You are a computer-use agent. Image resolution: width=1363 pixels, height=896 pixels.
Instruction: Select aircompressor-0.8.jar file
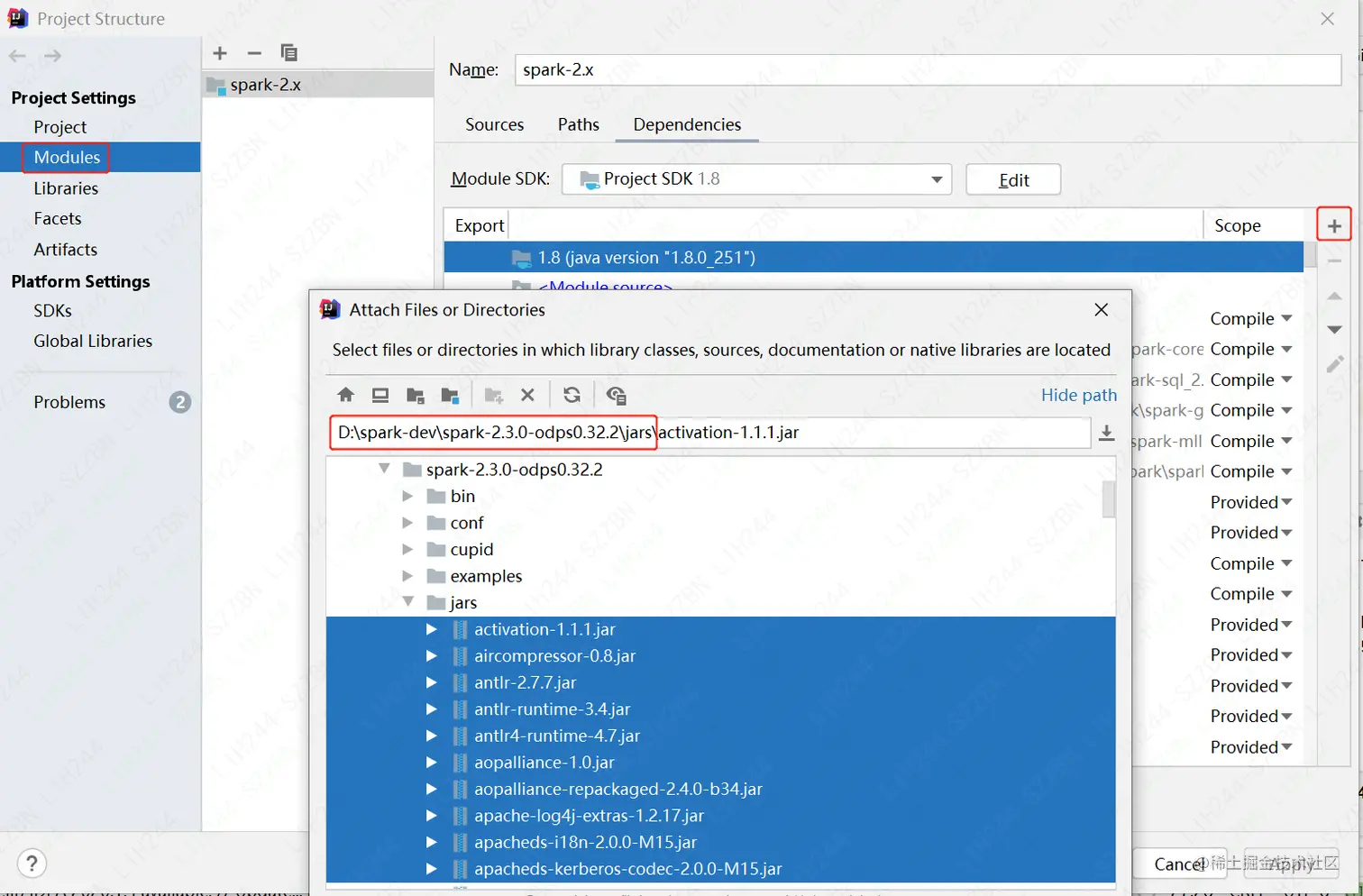(554, 655)
